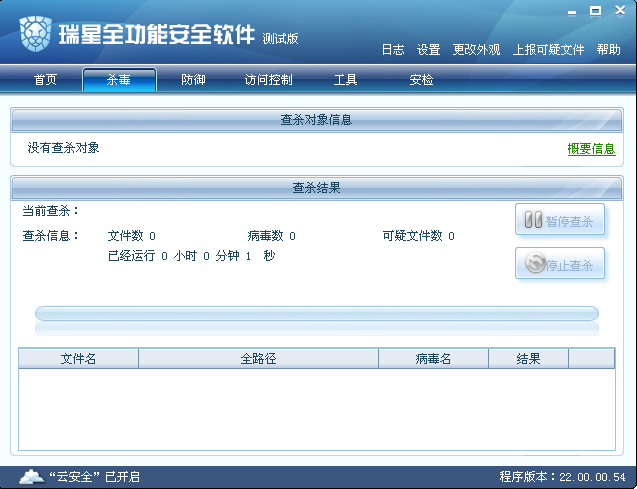Close the Rising security window
This screenshot has width=637, height=489.
(620, 11)
